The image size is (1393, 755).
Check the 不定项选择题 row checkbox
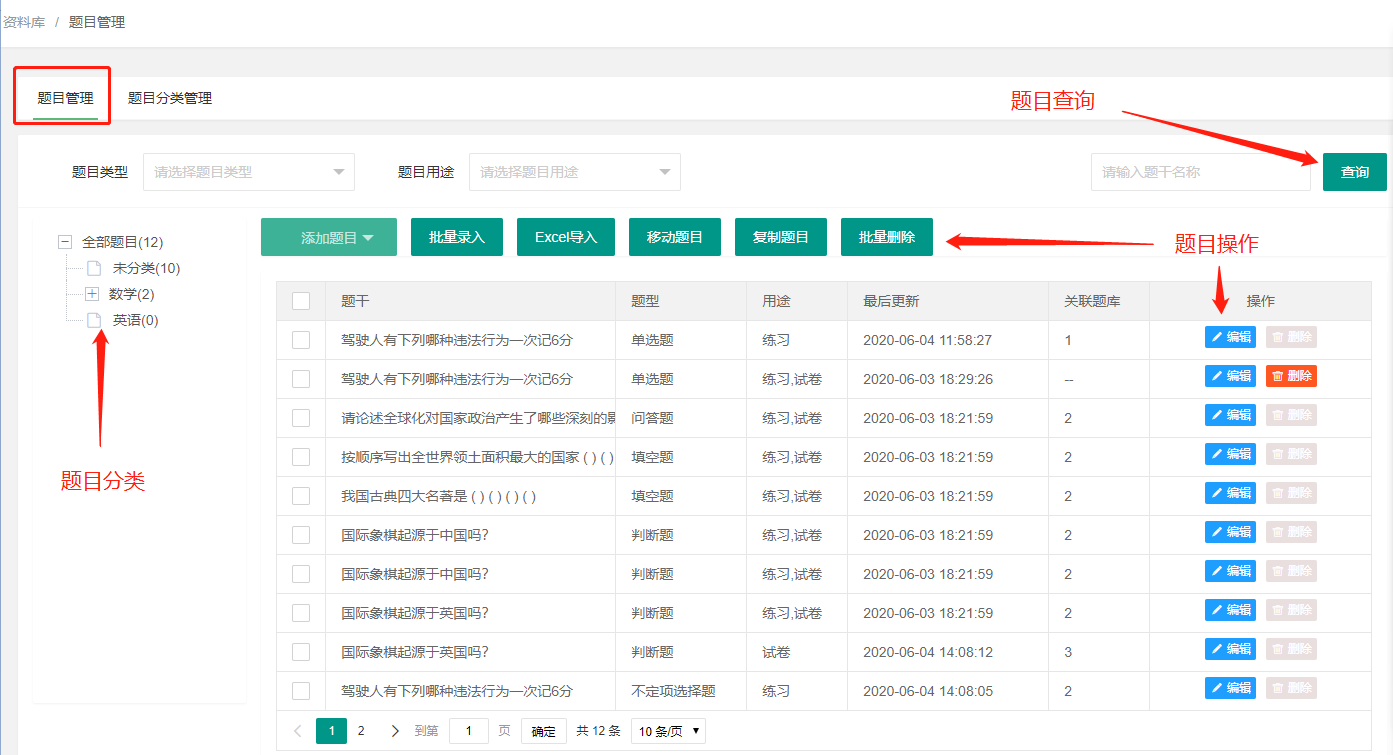(301, 691)
